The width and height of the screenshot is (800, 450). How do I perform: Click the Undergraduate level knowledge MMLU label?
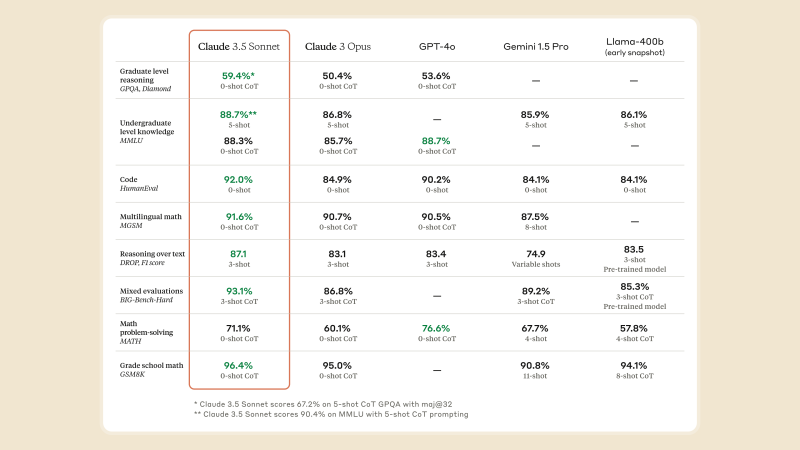[x=147, y=132]
